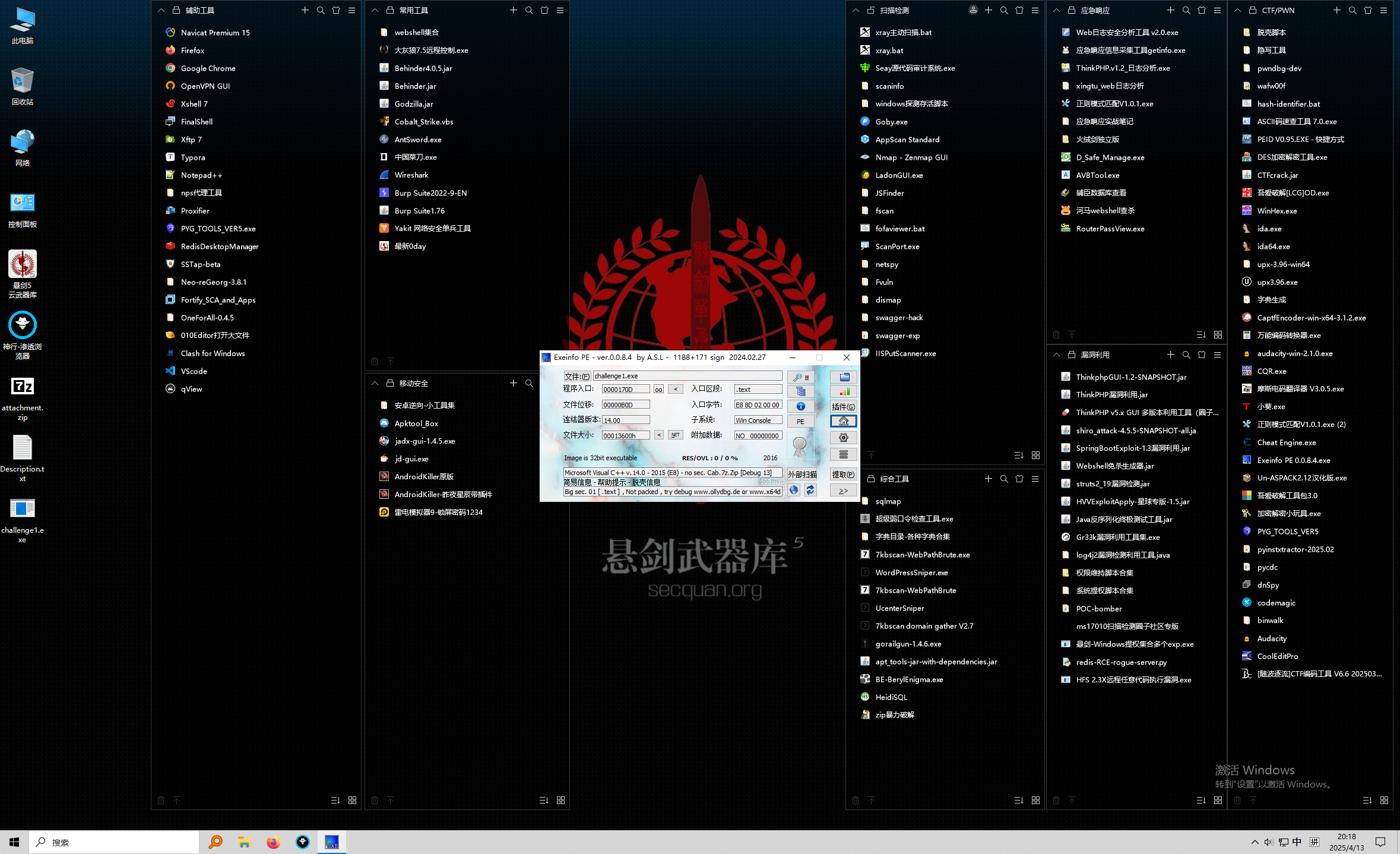
Task: Open file via blue folder icon in Exeinfo PE
Action: [844, 377]
